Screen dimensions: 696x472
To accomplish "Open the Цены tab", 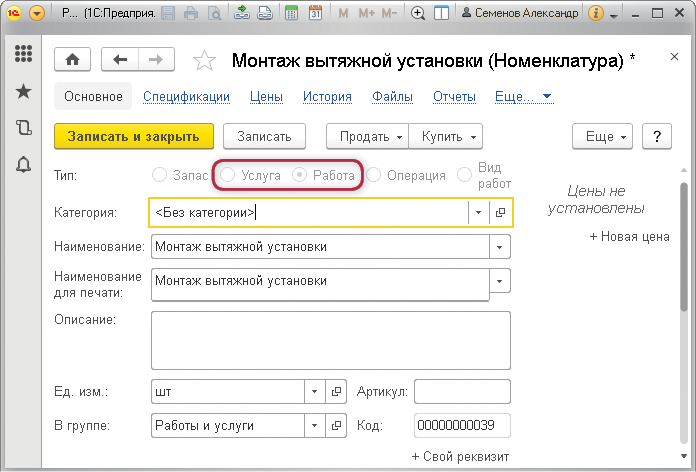I will [x=266, y=97].
